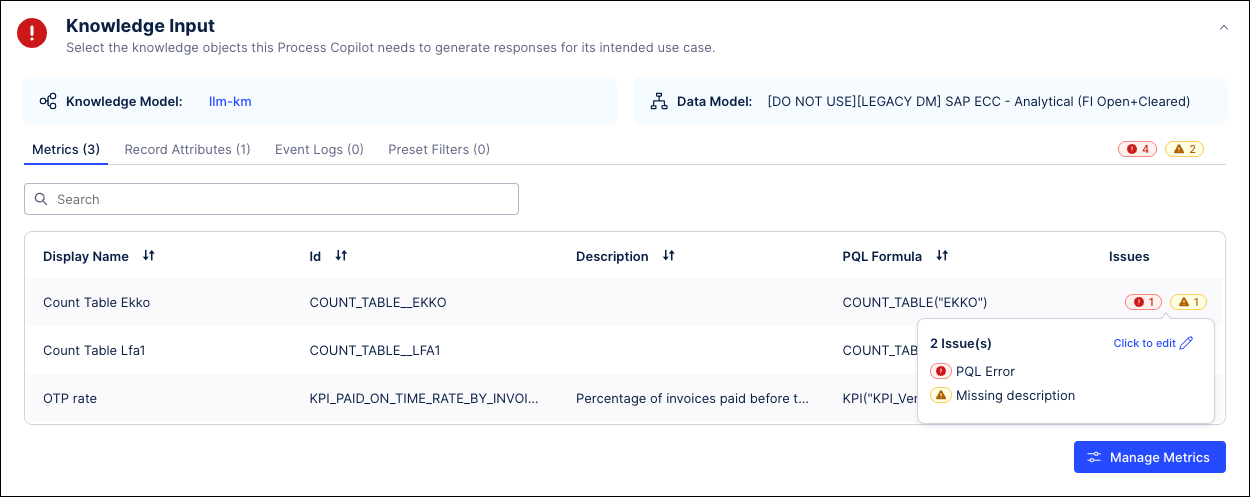Click the error badge on Count Table Ekko row
Image resolution: width=1250 pixels, height=497 pixels.
click(x=1143, y=302)
